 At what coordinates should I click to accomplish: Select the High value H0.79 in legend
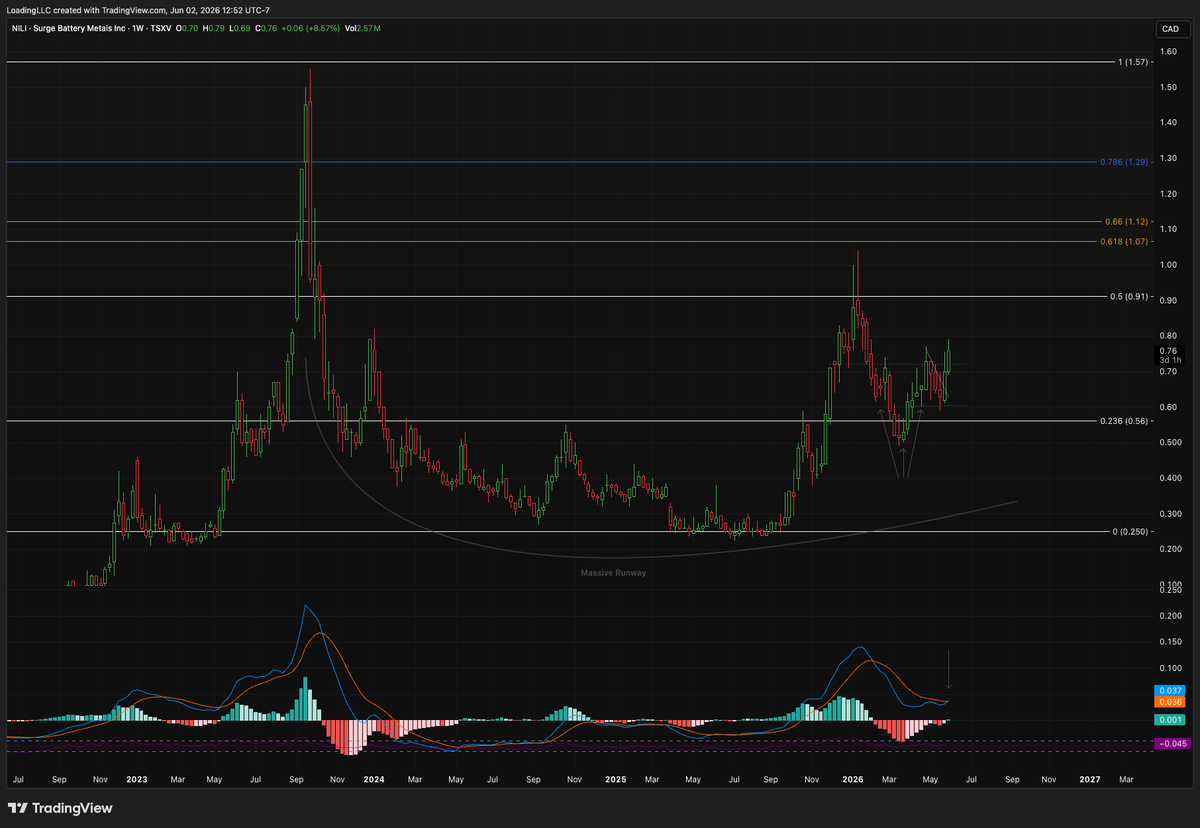pyautogui.click(x=212, y=28)
